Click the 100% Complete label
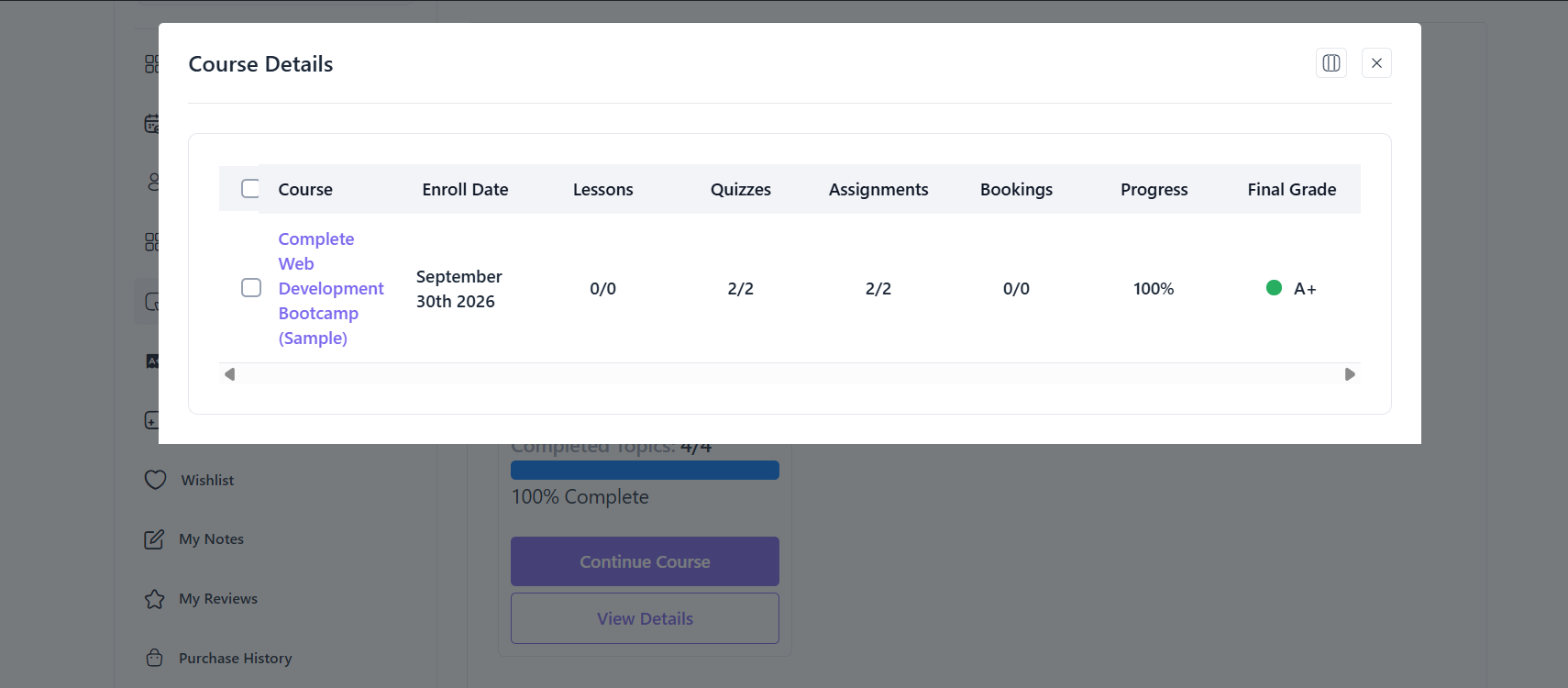This screenshot has width=1568, height=688. tap(580, 497)
